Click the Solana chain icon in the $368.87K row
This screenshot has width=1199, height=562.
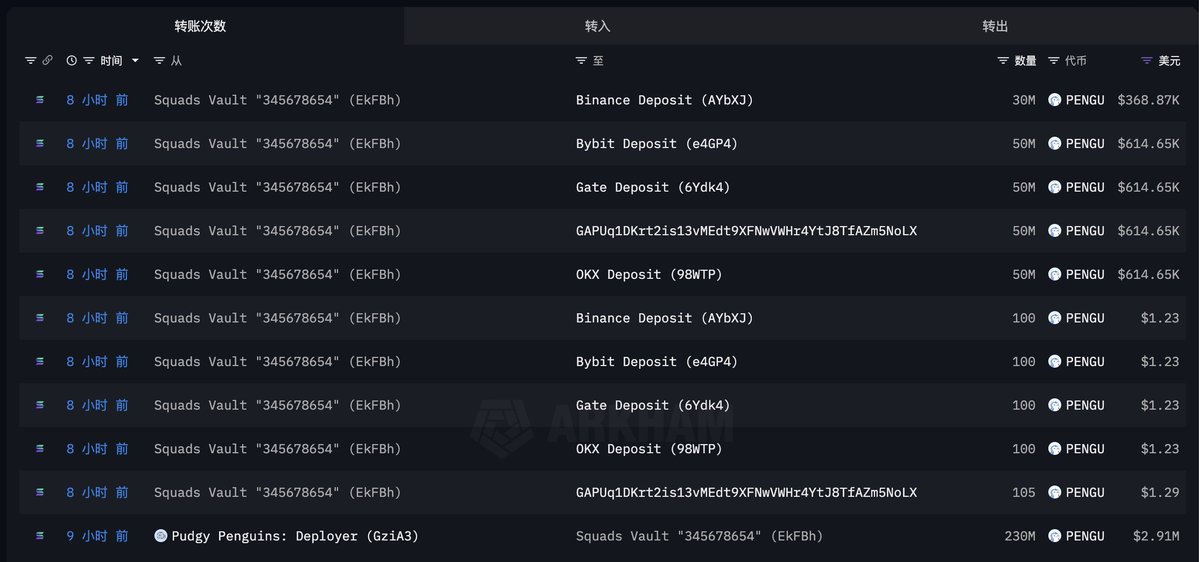[x=40, y=100]
